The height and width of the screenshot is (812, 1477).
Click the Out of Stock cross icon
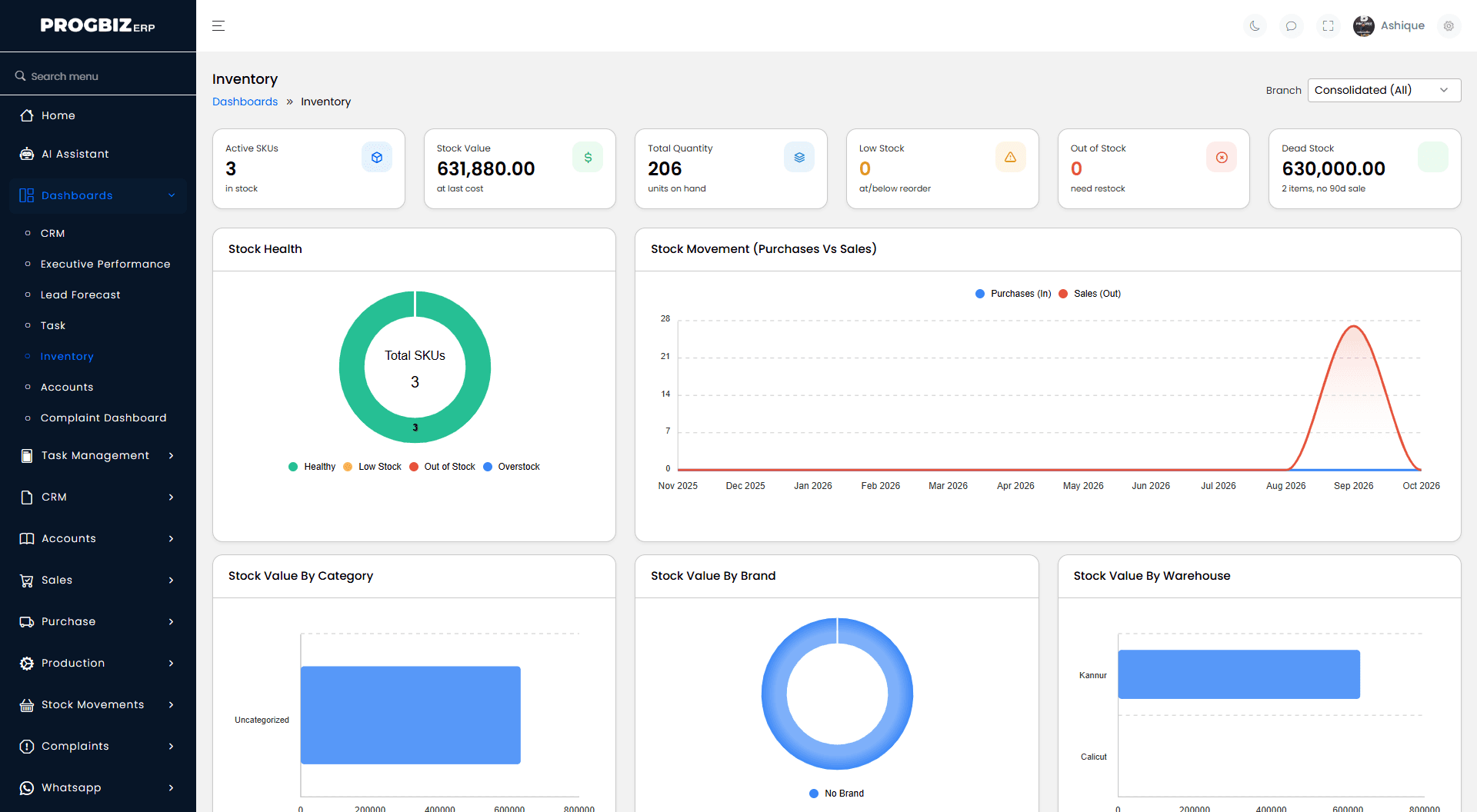coord(1222,157)
